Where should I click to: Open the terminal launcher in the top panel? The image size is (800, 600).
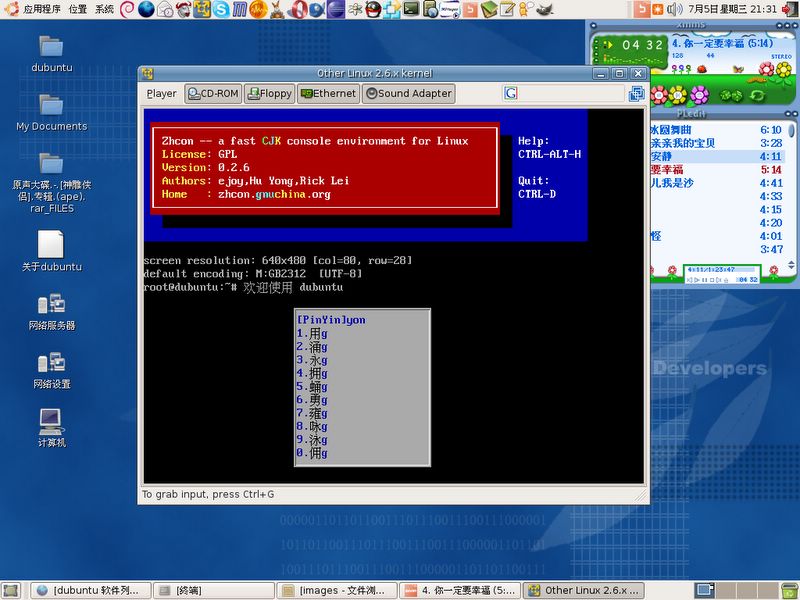411,9
